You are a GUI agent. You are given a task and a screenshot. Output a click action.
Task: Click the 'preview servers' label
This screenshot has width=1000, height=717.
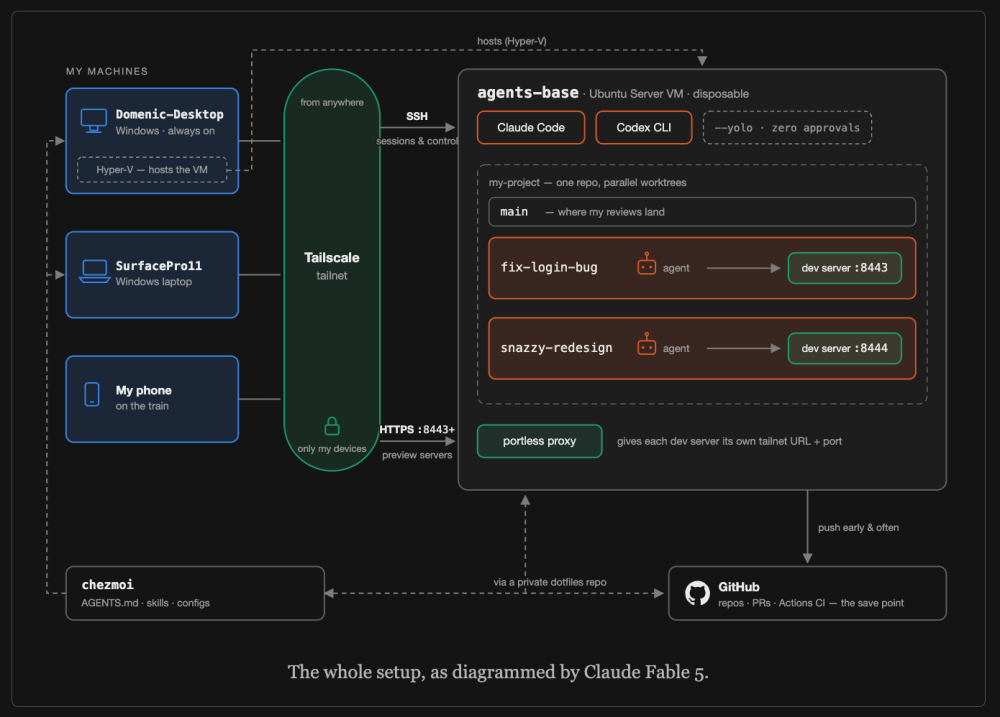417,455
